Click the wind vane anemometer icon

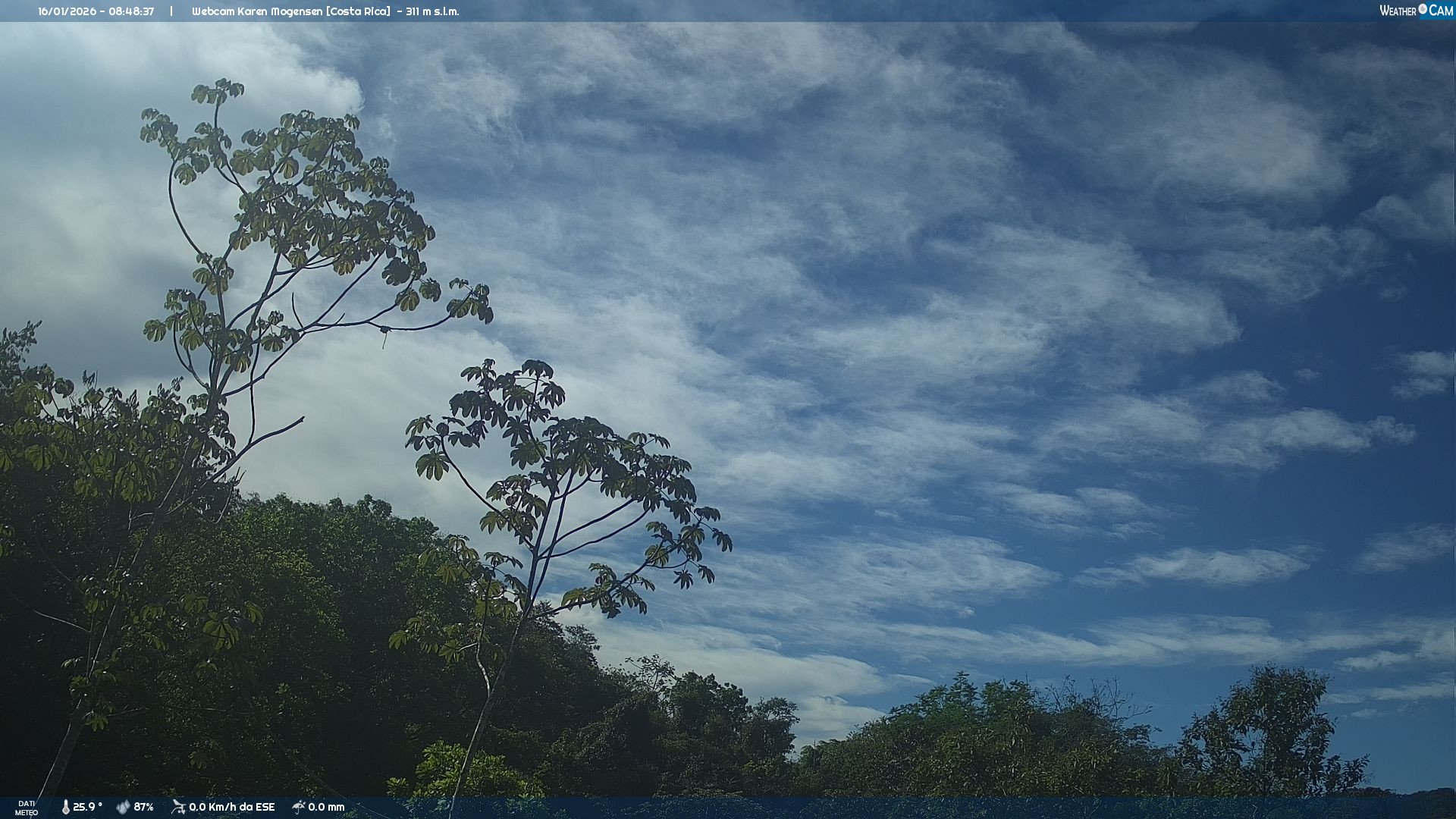pos(178,807)
